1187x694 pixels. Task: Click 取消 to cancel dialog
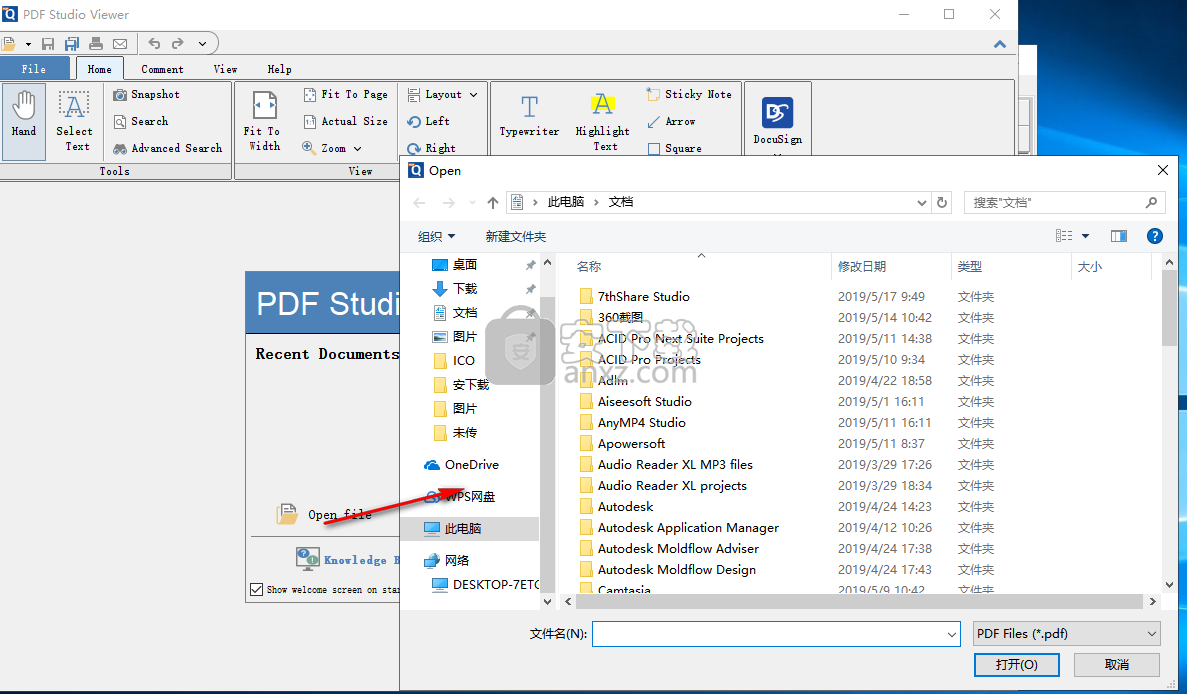tap(1117, 664)
